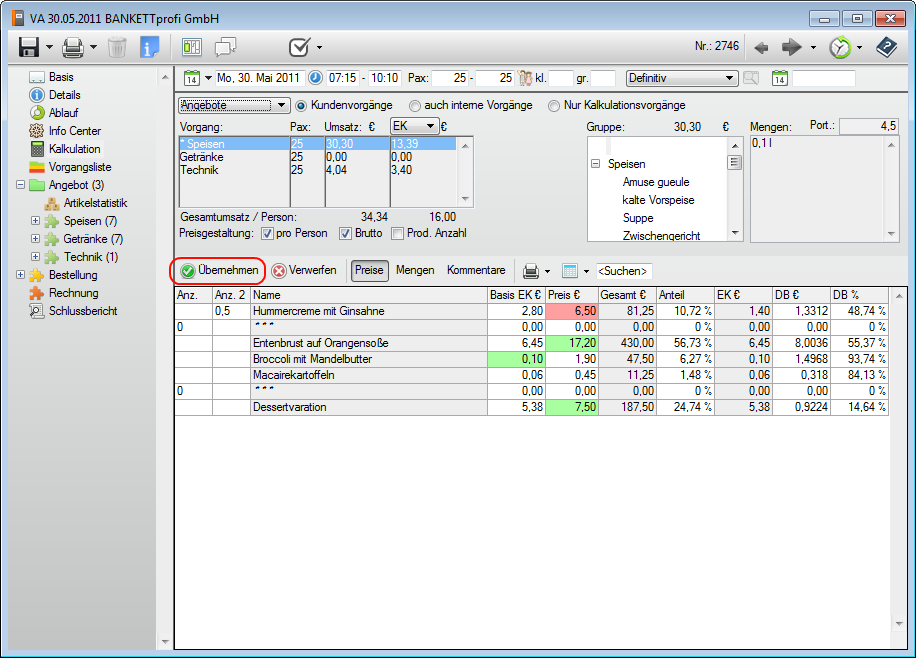Image resolution: width=916 pixels, height=658 pixels.
Task: Click the blue info icon in toolbar
Action: pos(149,47)
